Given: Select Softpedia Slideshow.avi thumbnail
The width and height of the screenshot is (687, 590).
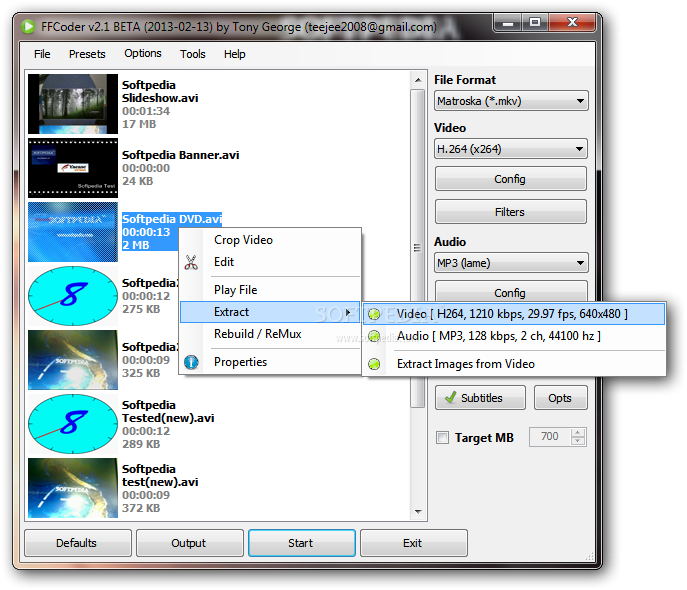Looking at the screenshot, I should point(73,104).
